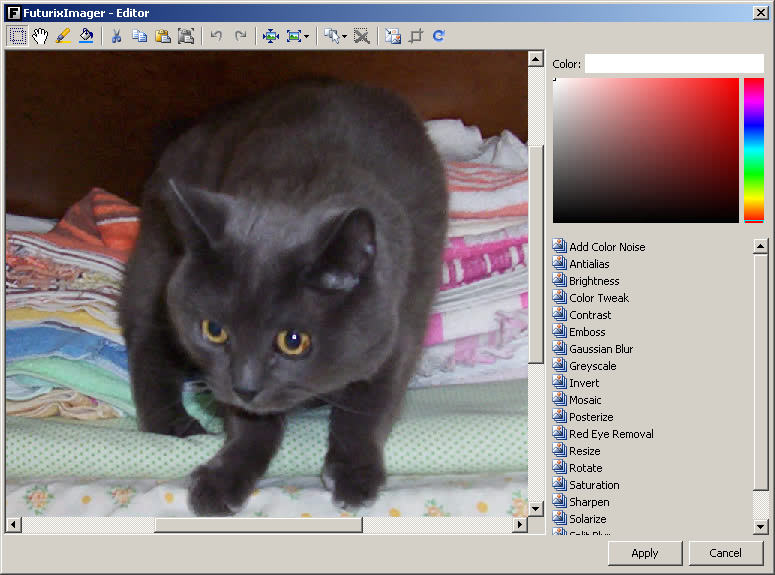Select Gaussian Blur from effects list

click(x=600, y=349)
